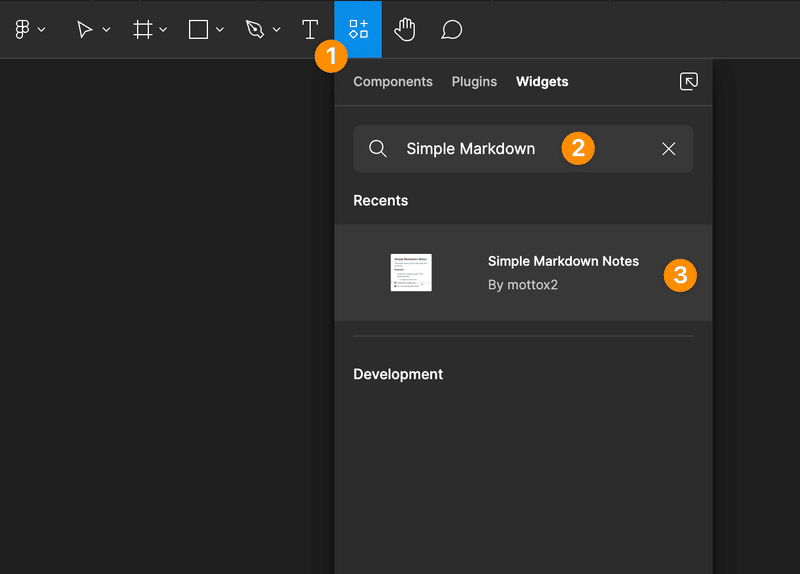Switch to the Plugins tab
This screenshot has height=574, width=800.
tap(474, 82)
